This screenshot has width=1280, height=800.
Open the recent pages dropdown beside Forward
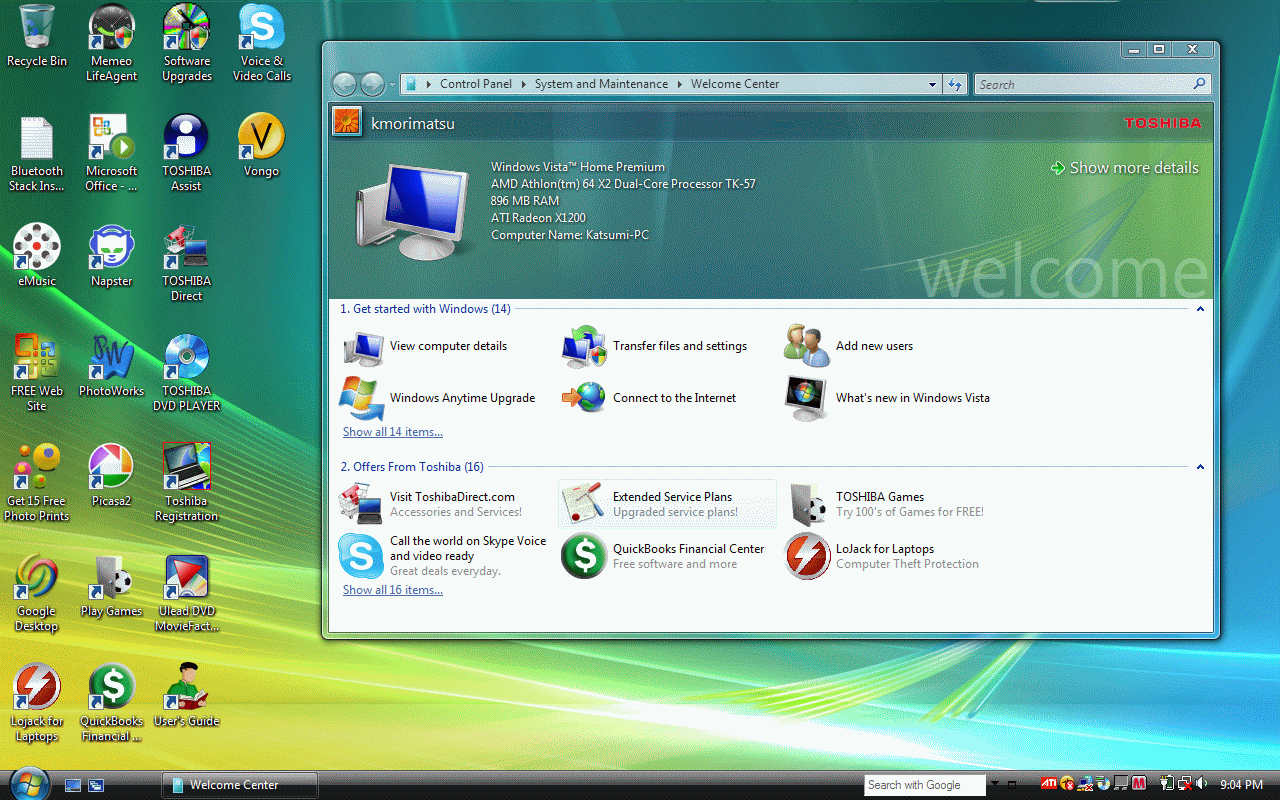pos(392,85)
